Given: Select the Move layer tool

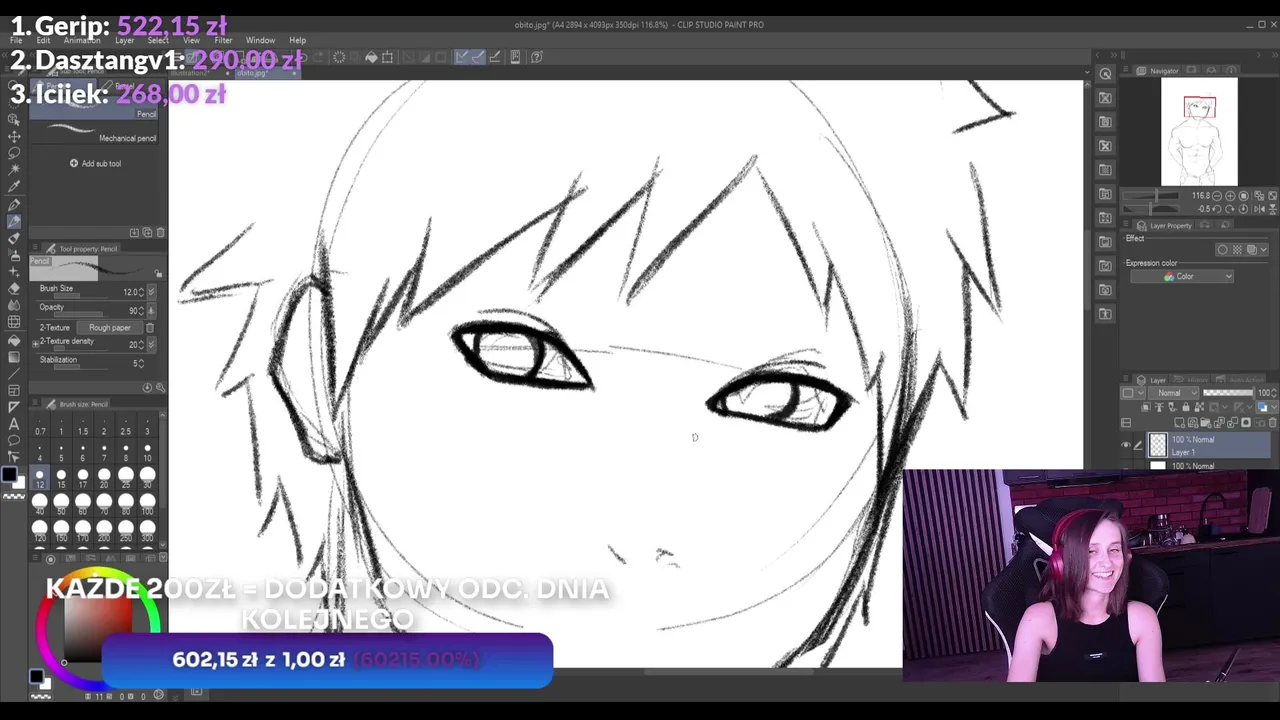Looking at the screenshot, I should coord(14,136).
